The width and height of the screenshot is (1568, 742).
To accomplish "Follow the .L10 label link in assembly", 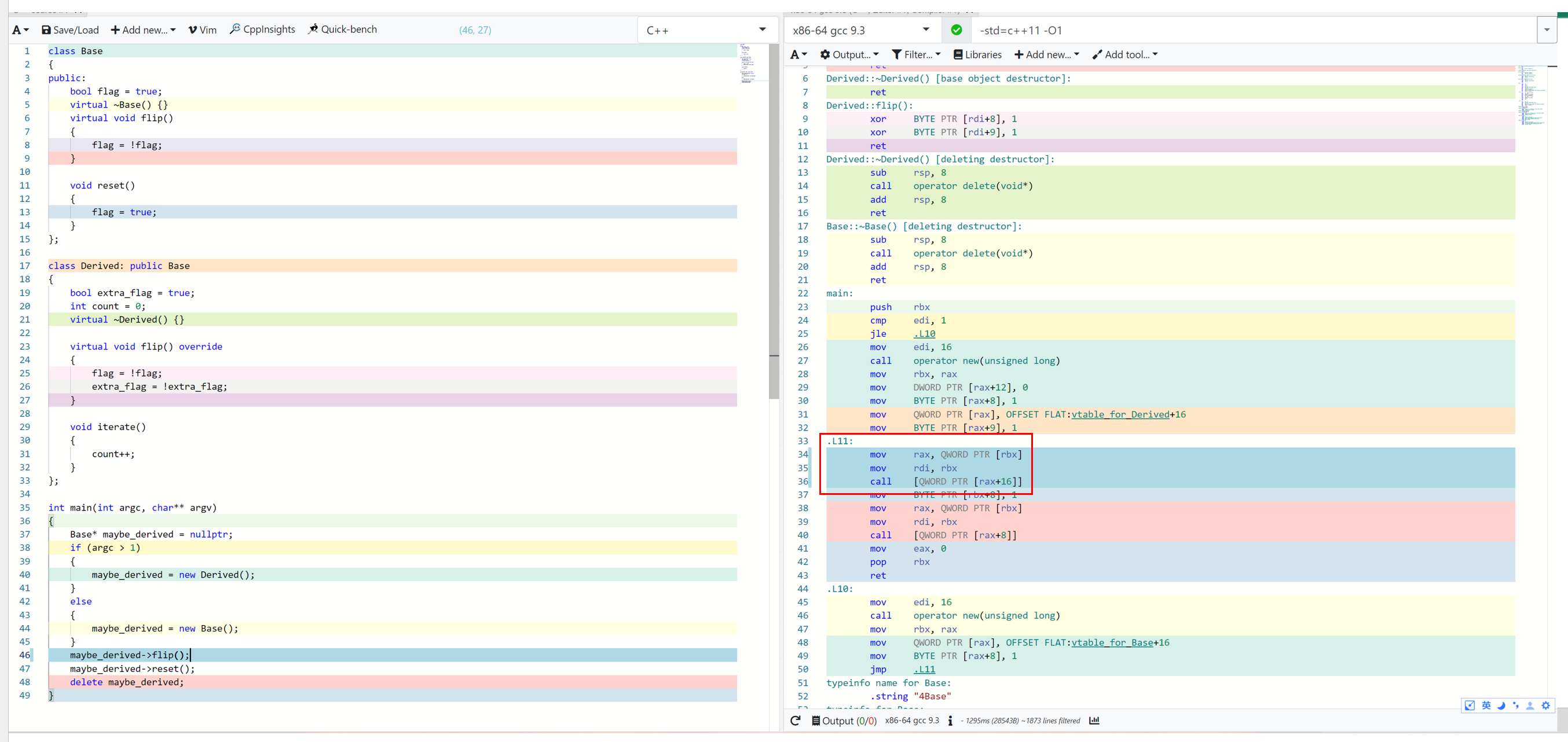I will coord(924,333).
